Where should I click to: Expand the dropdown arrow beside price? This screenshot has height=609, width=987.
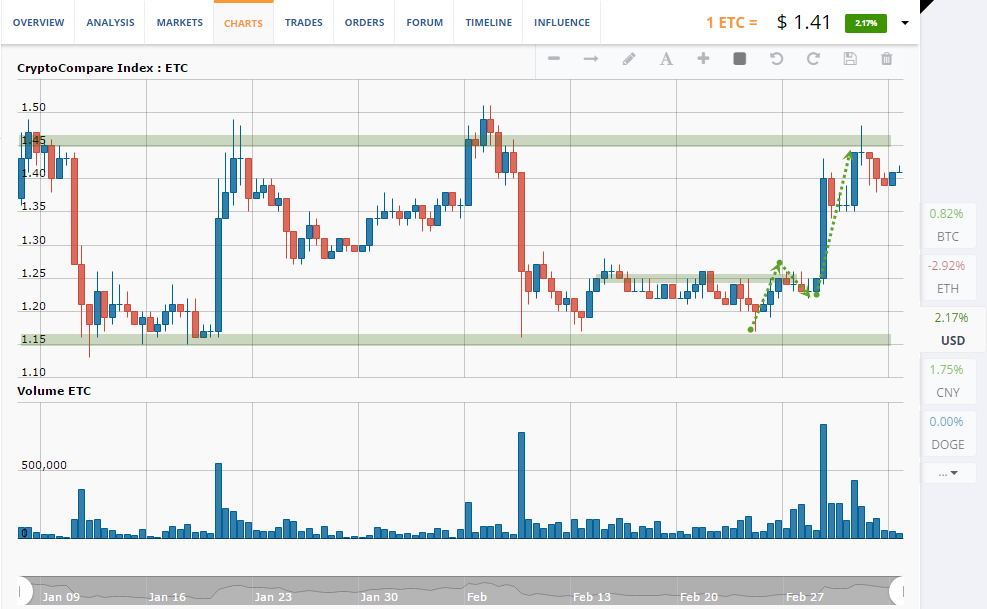click(x=905, y=23)
